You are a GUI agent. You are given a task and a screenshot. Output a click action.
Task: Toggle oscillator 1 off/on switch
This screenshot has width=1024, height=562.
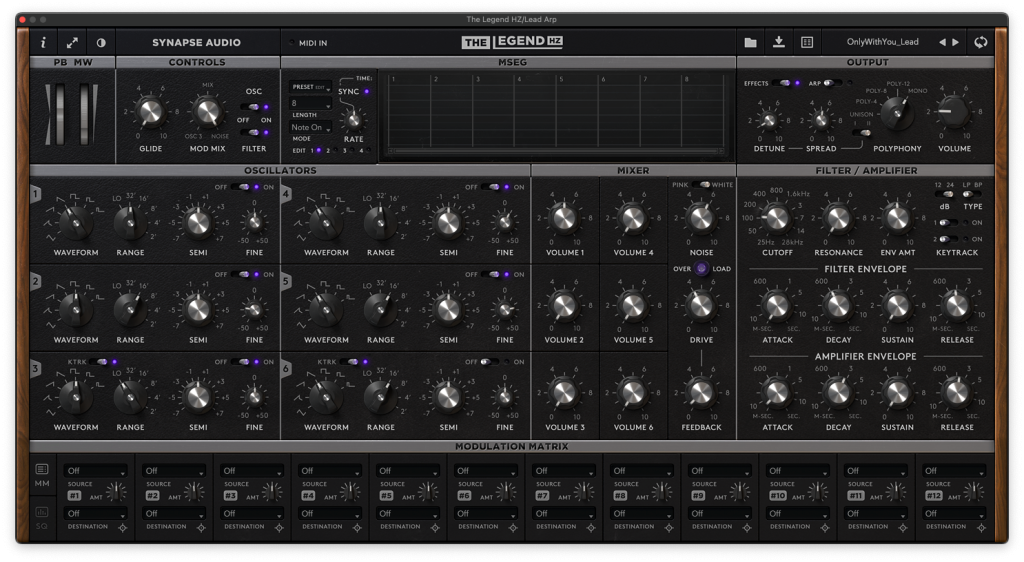tap(242, 187)
